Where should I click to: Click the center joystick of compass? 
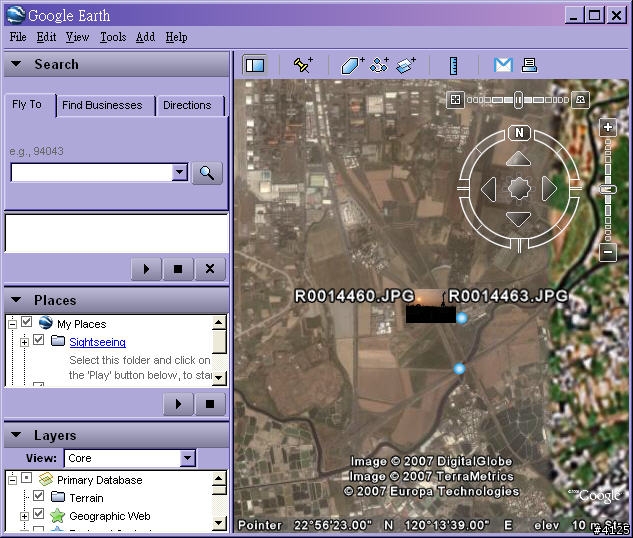(x=519, y=188)
